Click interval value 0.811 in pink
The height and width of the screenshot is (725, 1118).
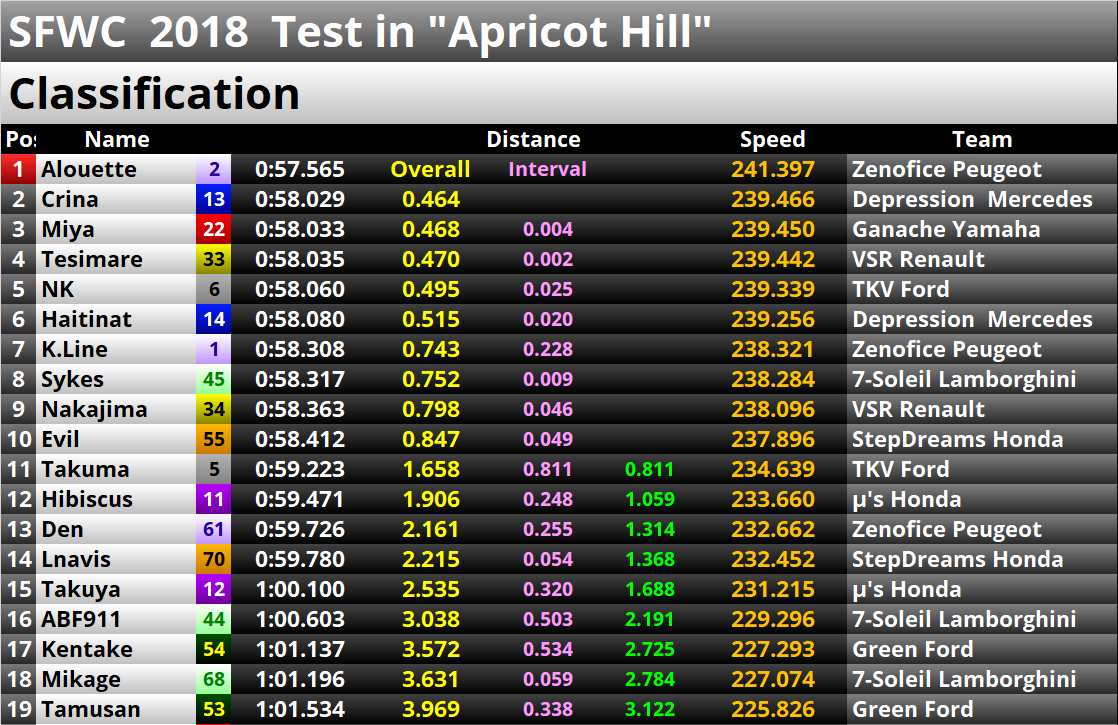548,469
